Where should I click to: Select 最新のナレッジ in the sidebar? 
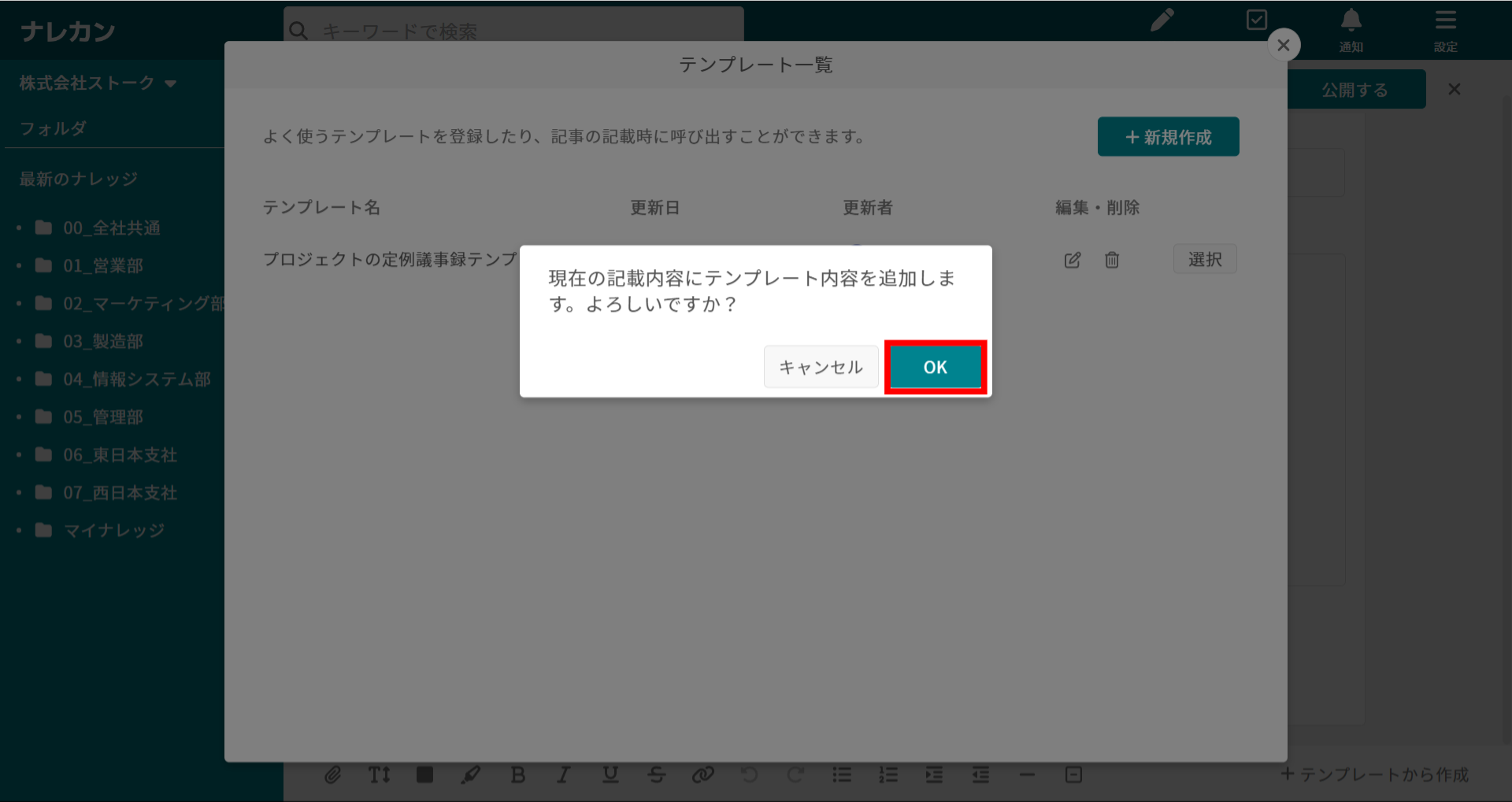(79, 179)
